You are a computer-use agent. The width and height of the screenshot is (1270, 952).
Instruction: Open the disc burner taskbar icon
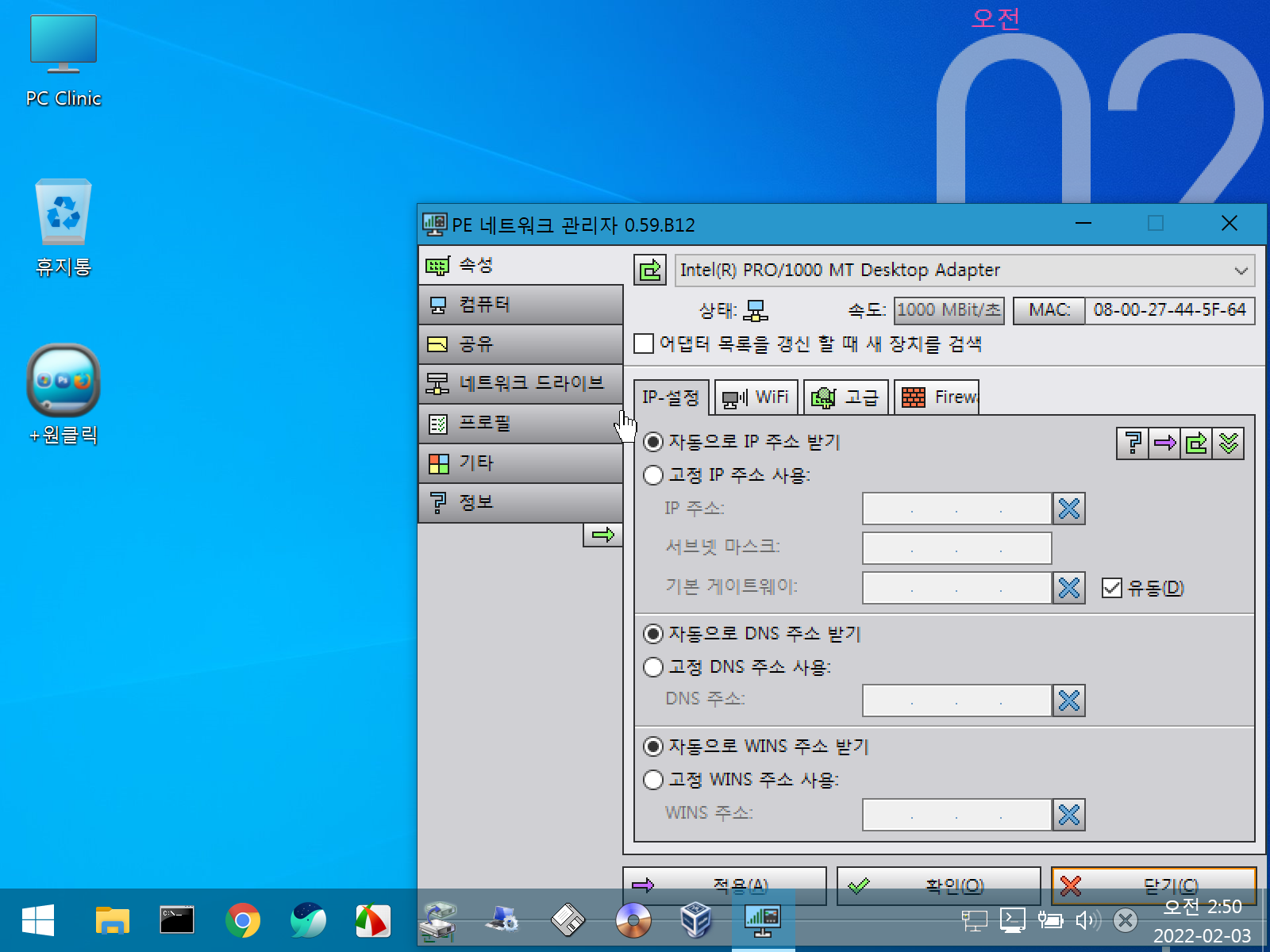[633, 920]
